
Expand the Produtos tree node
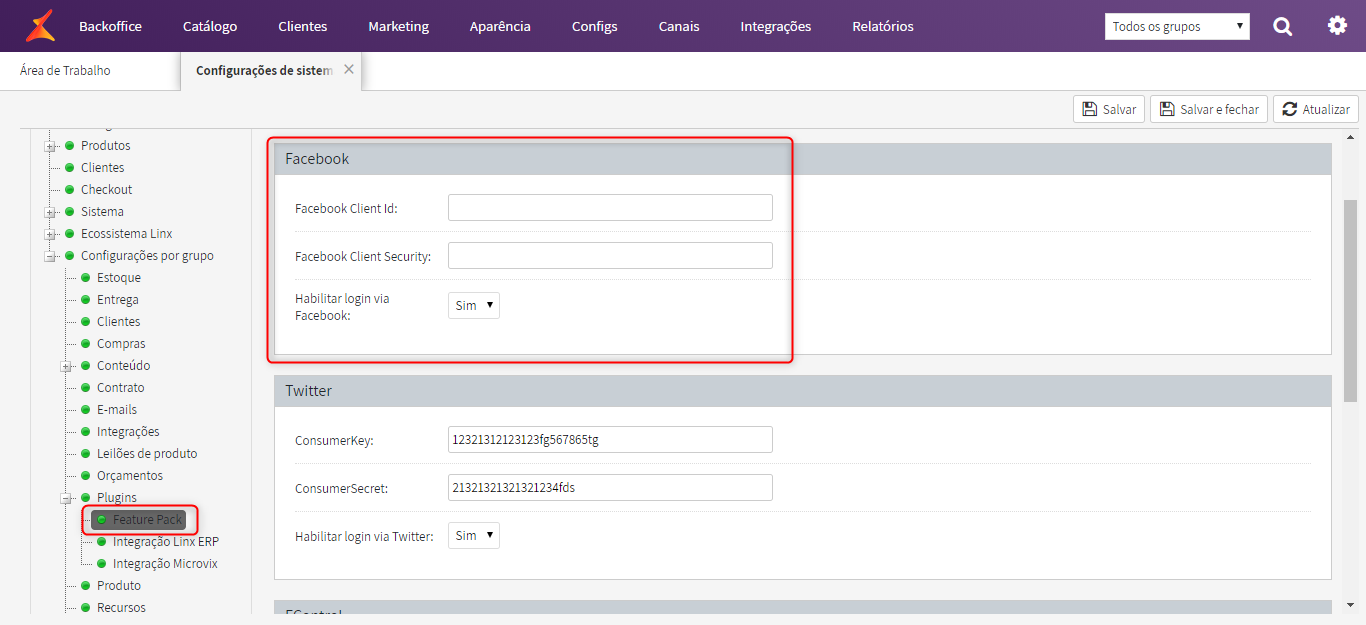(50, 146)
